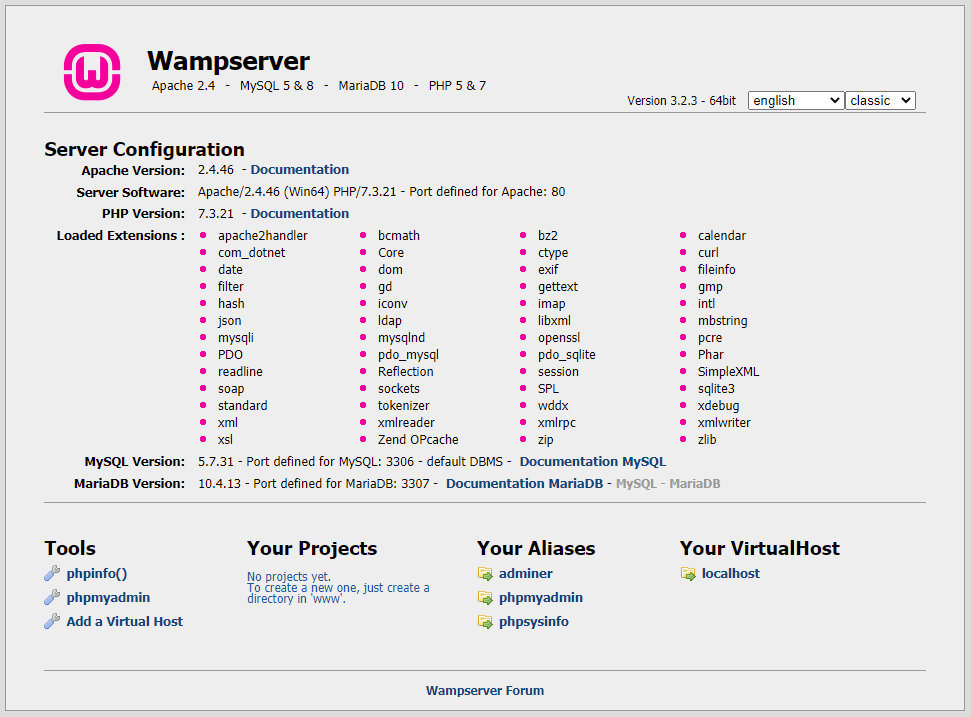This screenshot has width=971, height=717.
Task: Click the 'mbstring' extension
Action: pos(723,321)
